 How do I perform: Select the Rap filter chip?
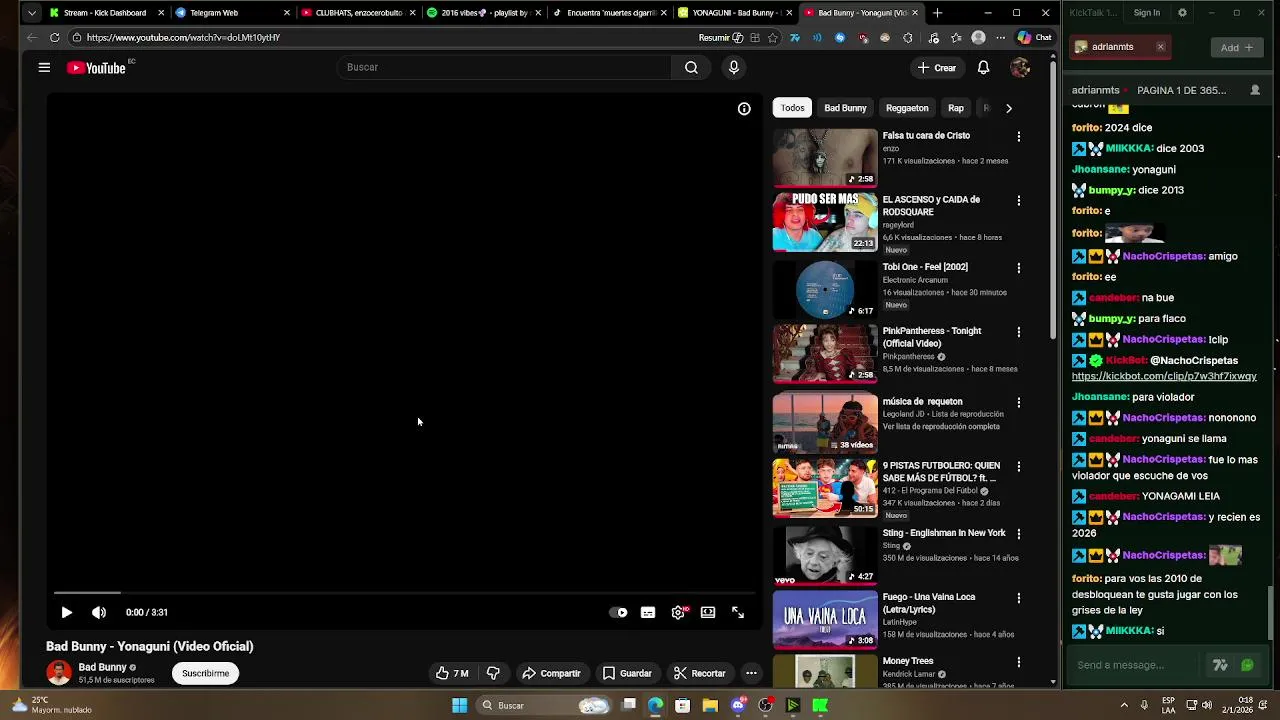[x=956, y=108]
